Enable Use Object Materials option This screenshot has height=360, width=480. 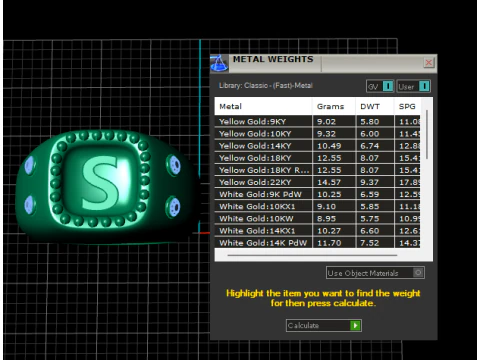375,273
